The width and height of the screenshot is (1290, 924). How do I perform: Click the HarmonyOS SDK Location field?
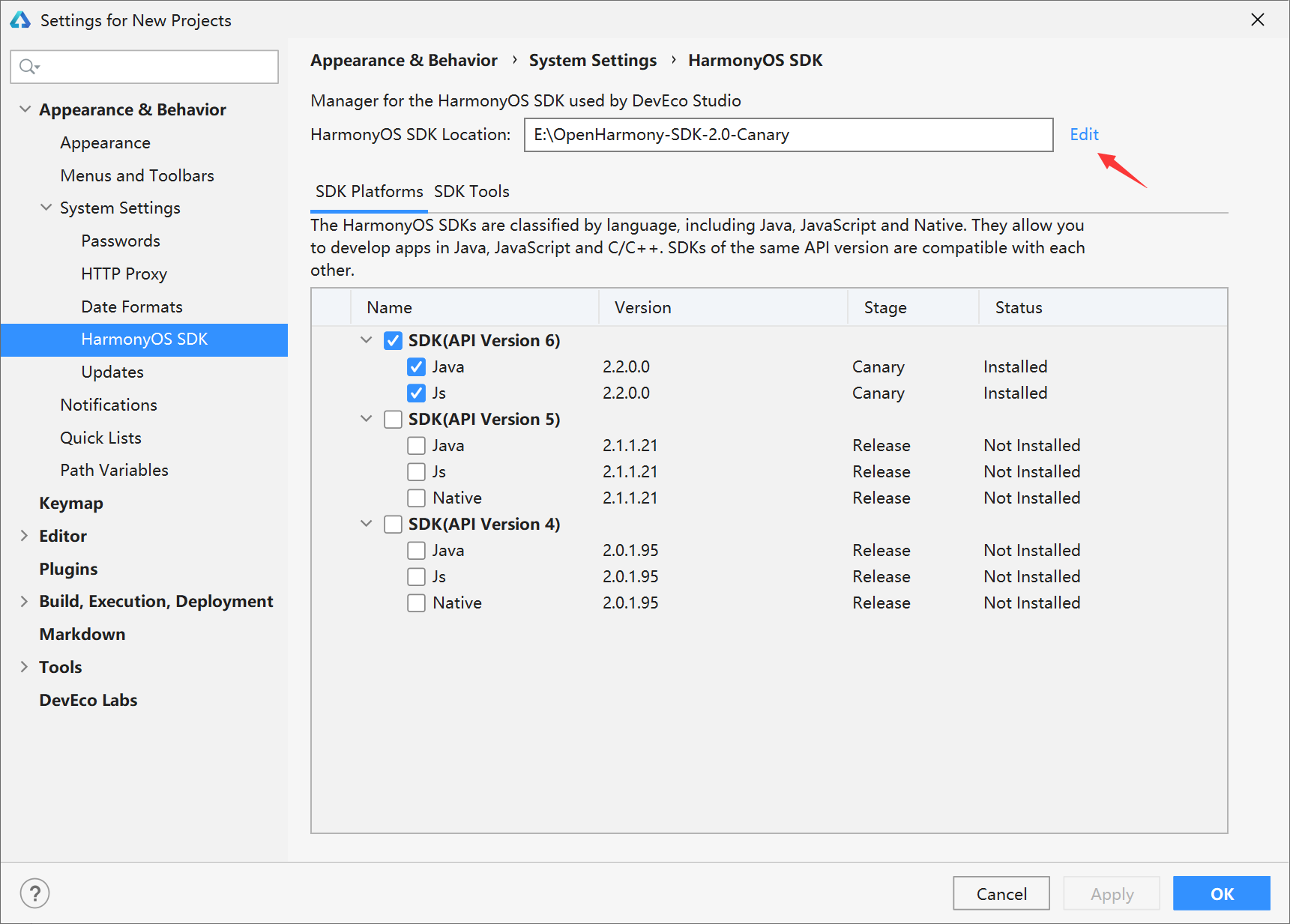click(789, 135)
